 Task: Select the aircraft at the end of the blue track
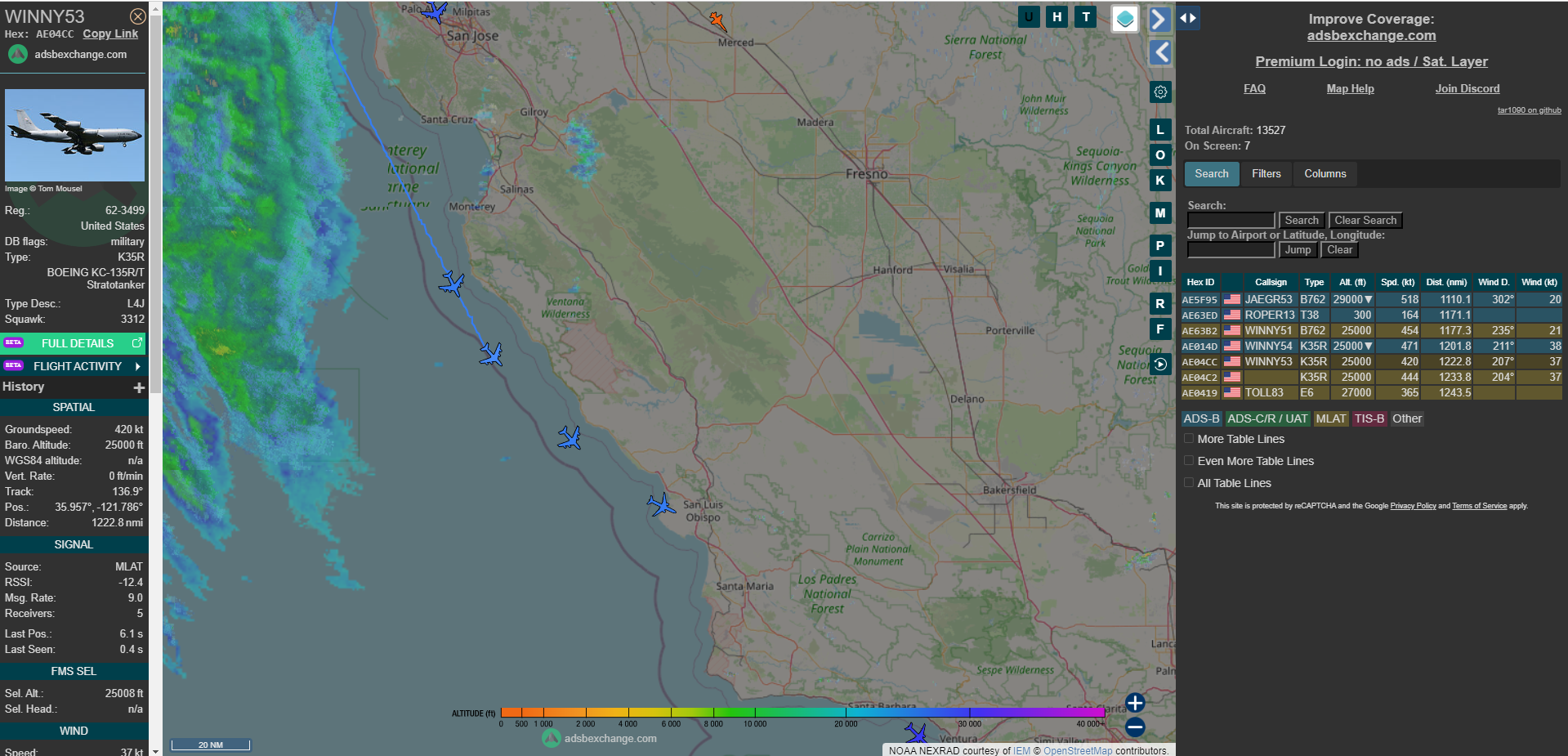(491, 354)
